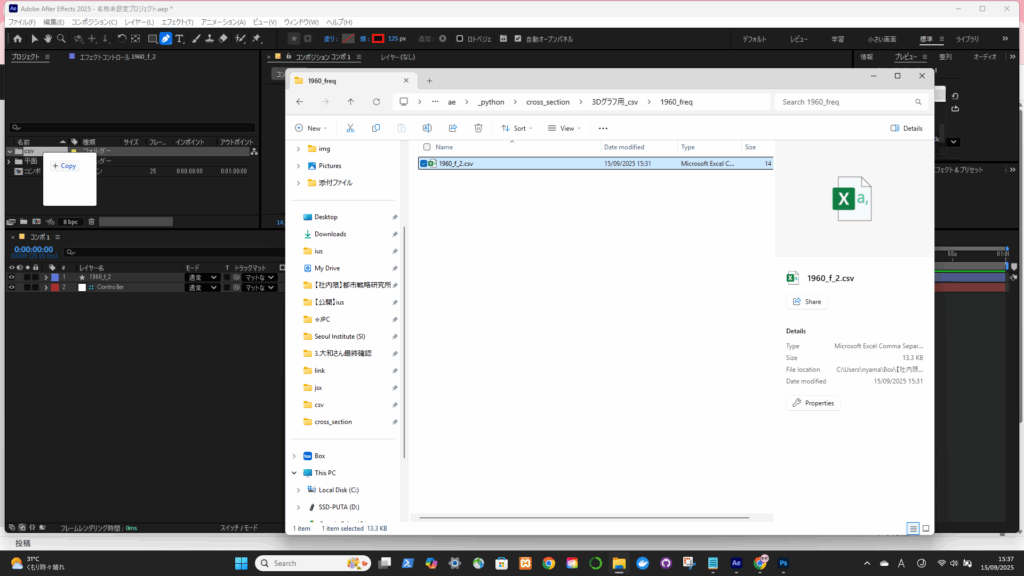Viewport: 1024px width, 576px height.
Task: Open the blend mode dropdown for Controller layer
Action: [201, 287]
